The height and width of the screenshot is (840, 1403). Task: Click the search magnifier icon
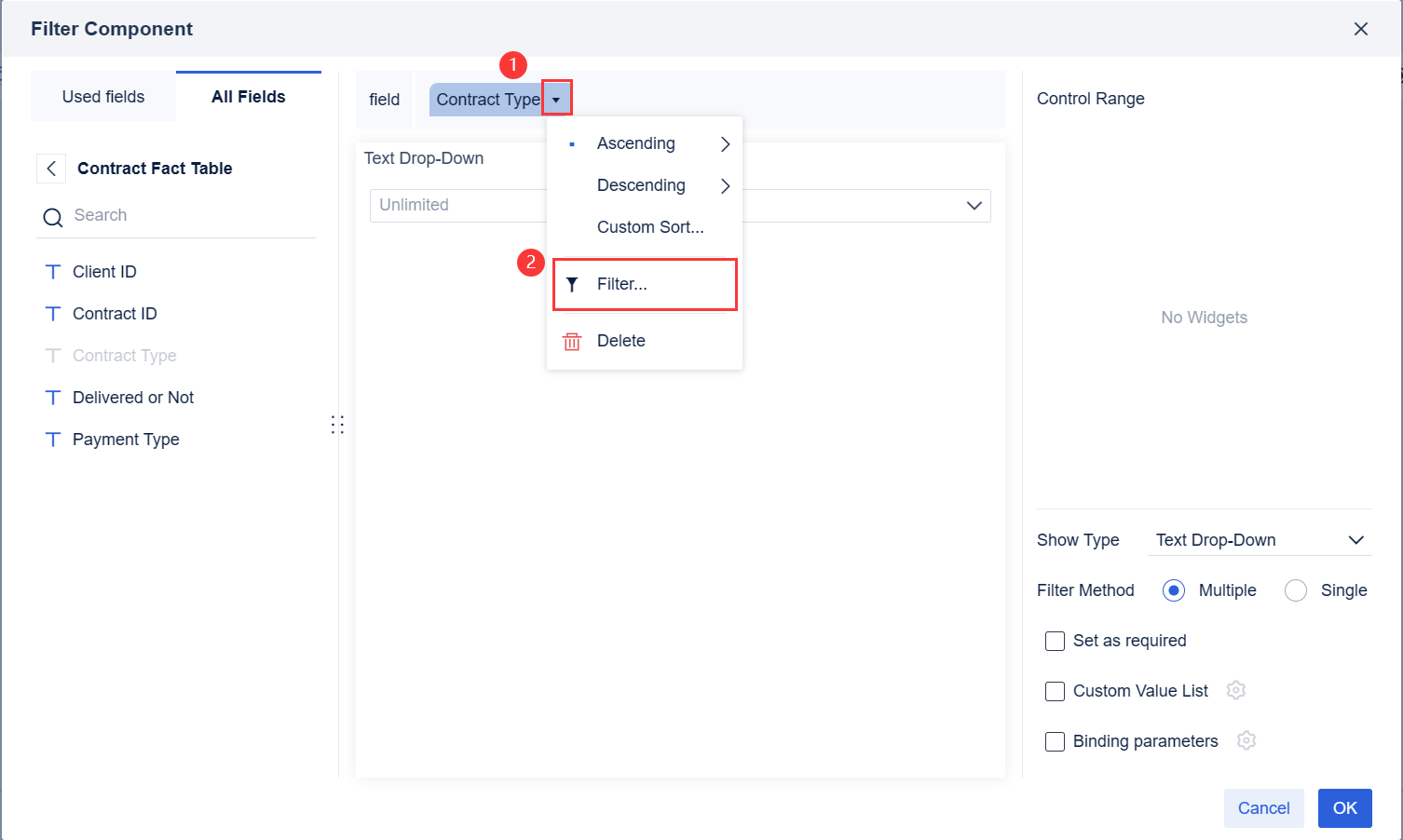tap(53, 217)
